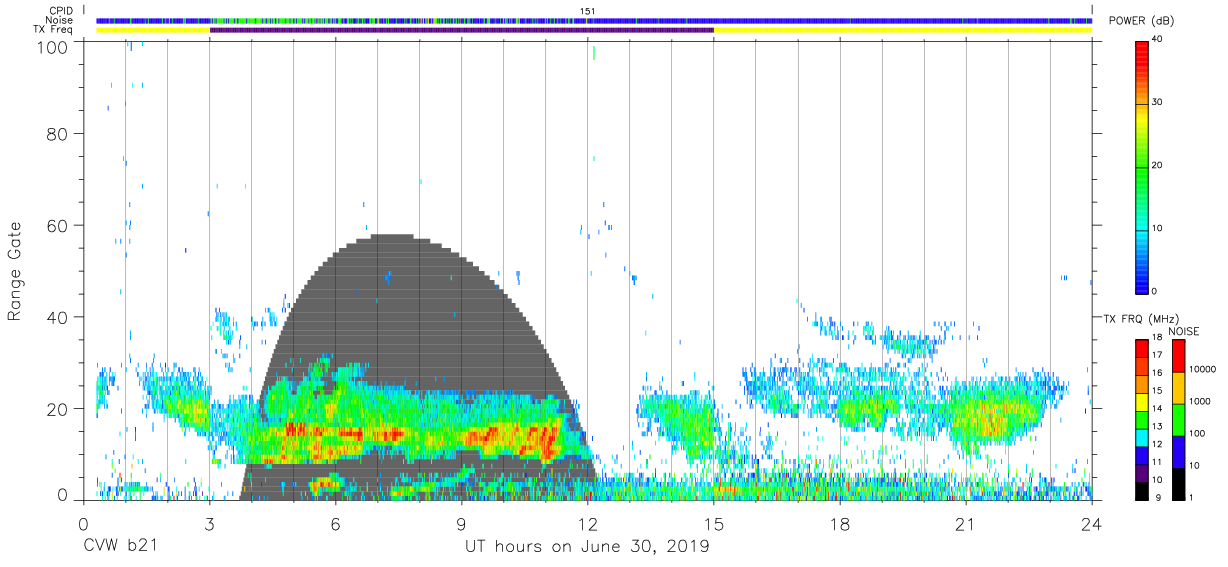
Task: Click x-axis tick label 15
Action: click(714, 524)
